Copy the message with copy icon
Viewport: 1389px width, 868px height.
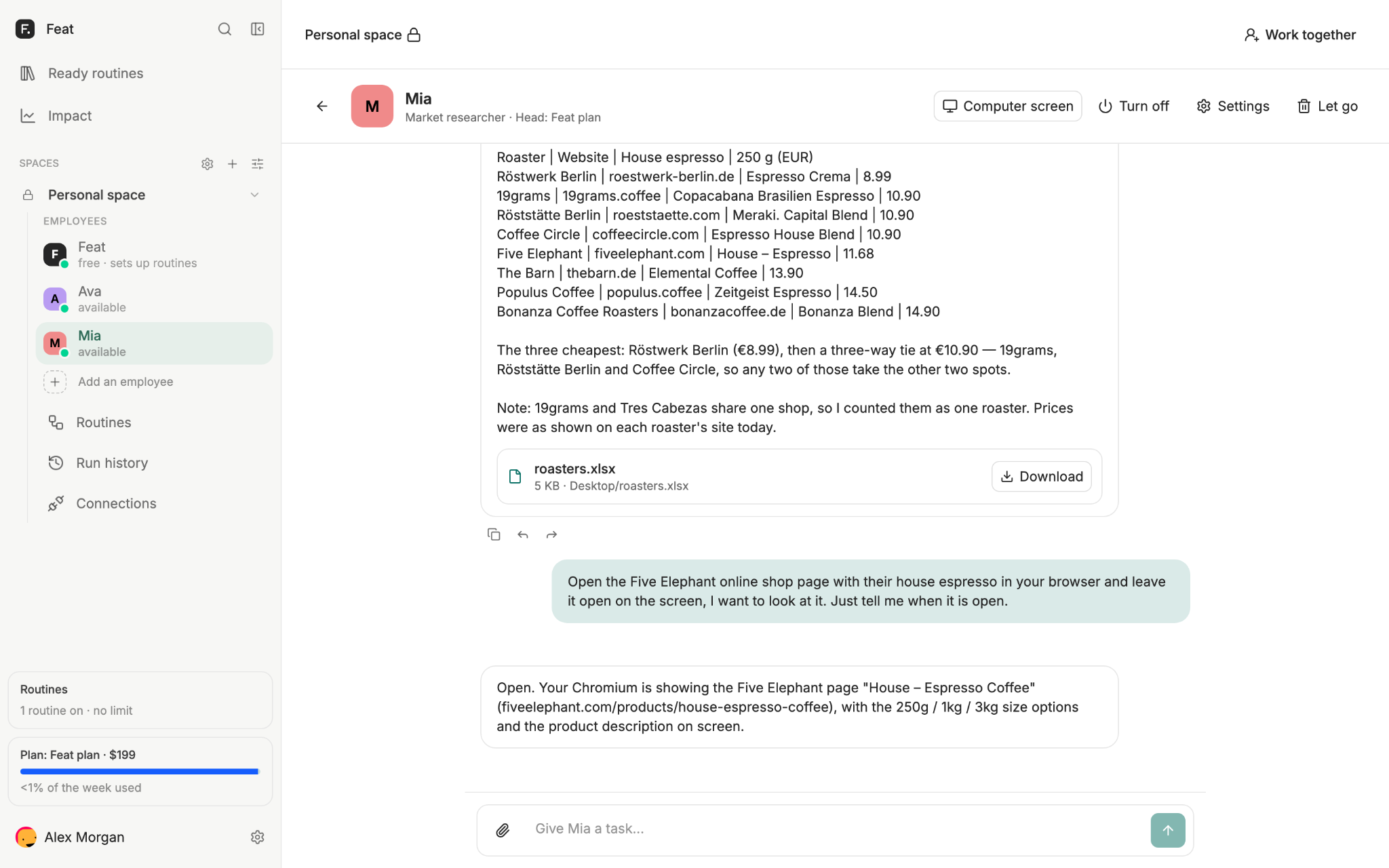click(x=494, y=534)
